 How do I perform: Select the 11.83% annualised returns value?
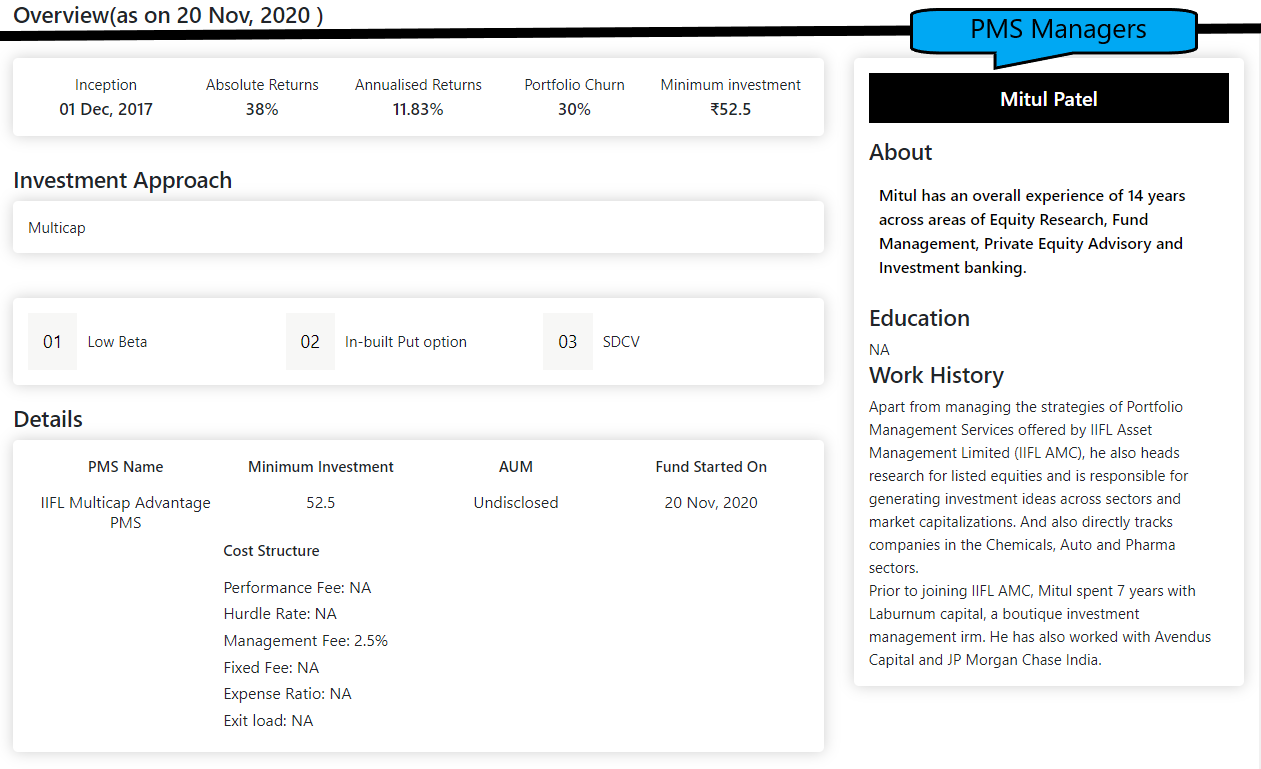[x=418, y=109]
